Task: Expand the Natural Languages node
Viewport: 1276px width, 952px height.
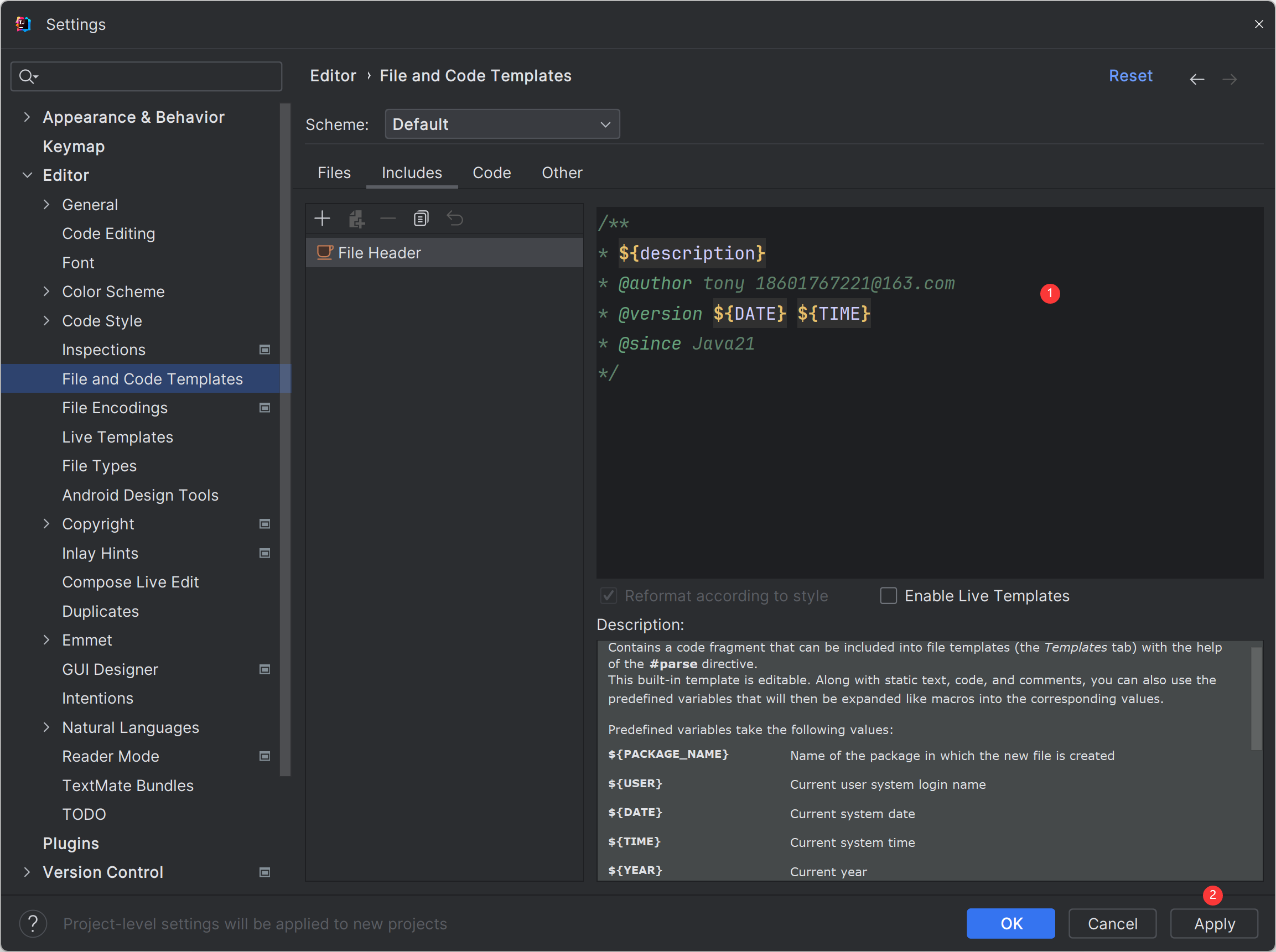Action: [x=46, y=727]
